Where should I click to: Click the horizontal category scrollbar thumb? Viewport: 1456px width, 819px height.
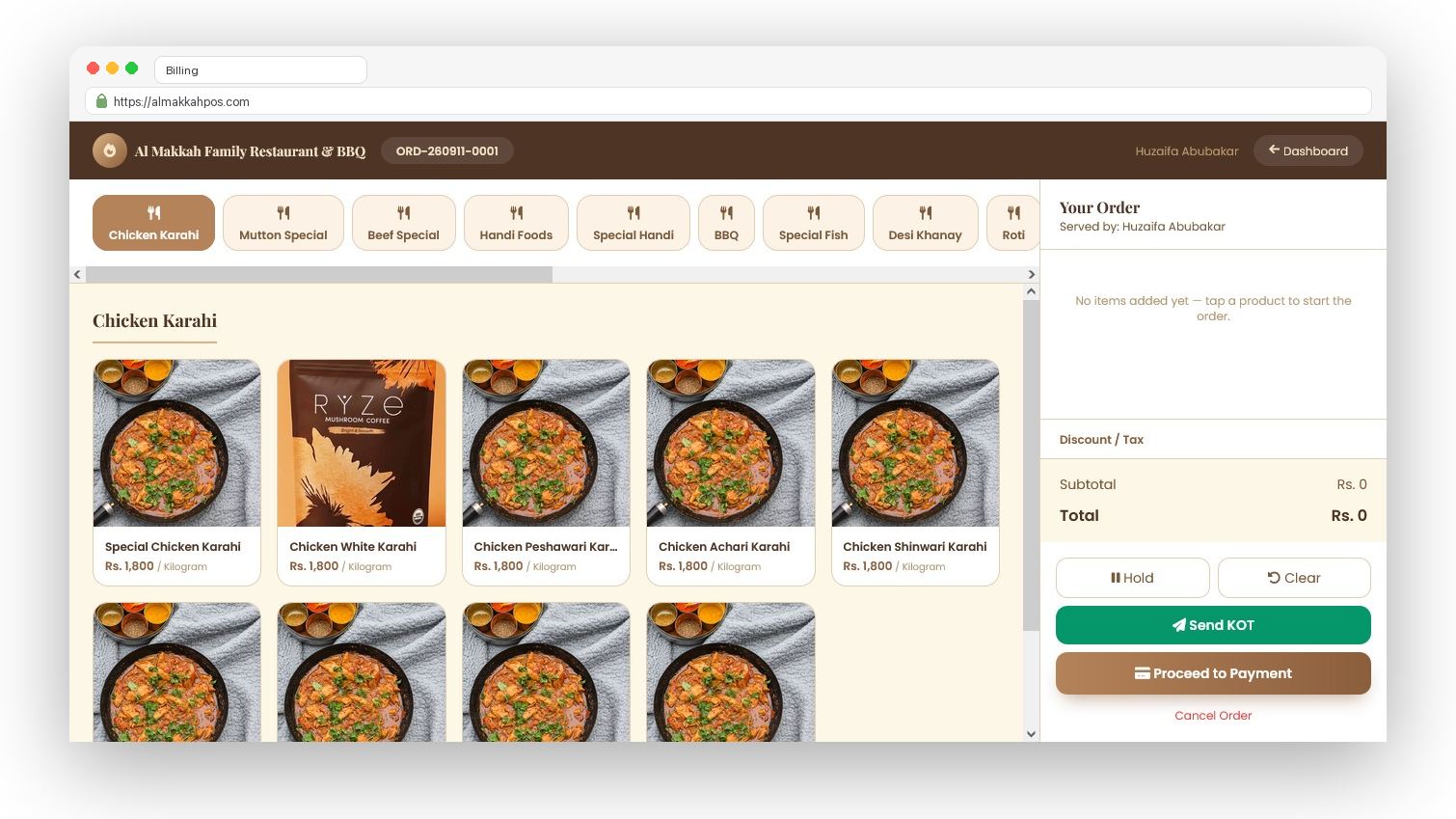pos(319,274)
